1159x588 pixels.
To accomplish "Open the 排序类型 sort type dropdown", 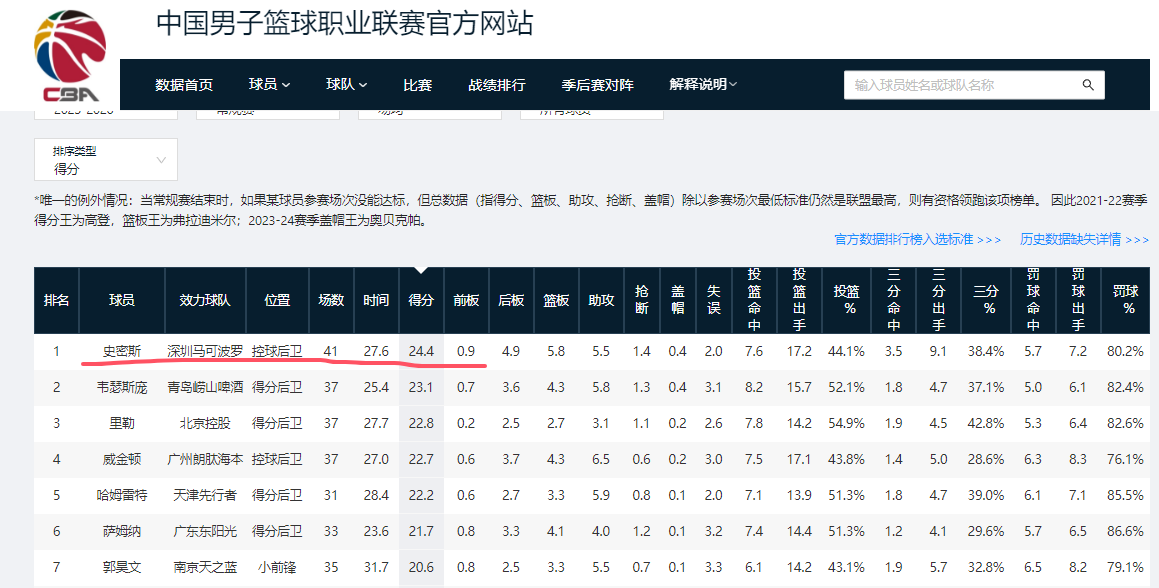I will click(x=105, y=159).
